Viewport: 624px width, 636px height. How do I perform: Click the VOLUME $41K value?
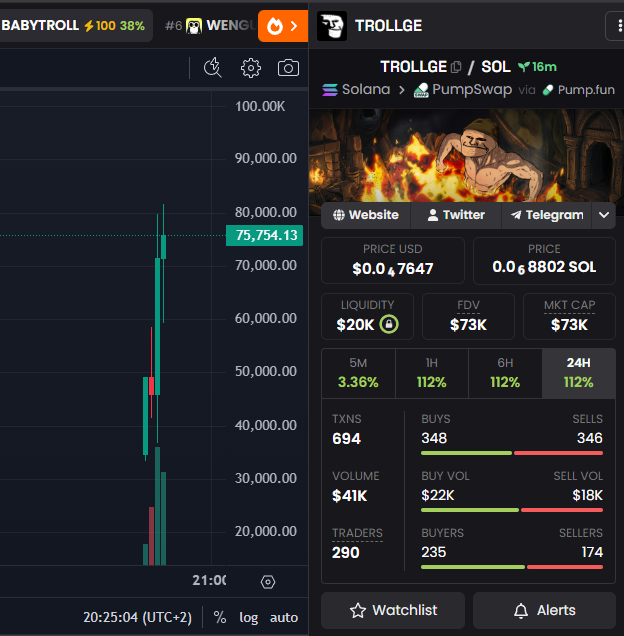pos(349,496)
